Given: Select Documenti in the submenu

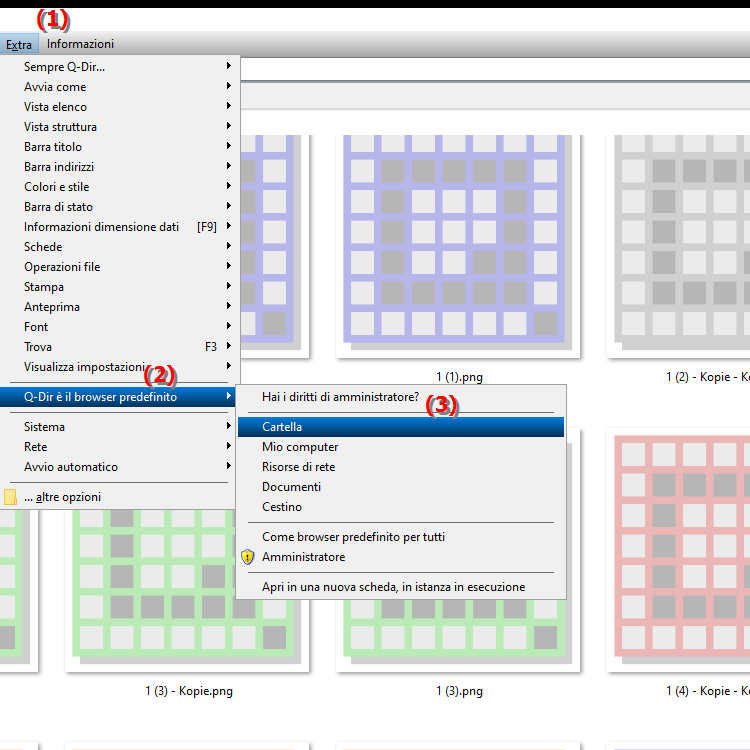Looking at the screenshot, I should pos(401,487).
